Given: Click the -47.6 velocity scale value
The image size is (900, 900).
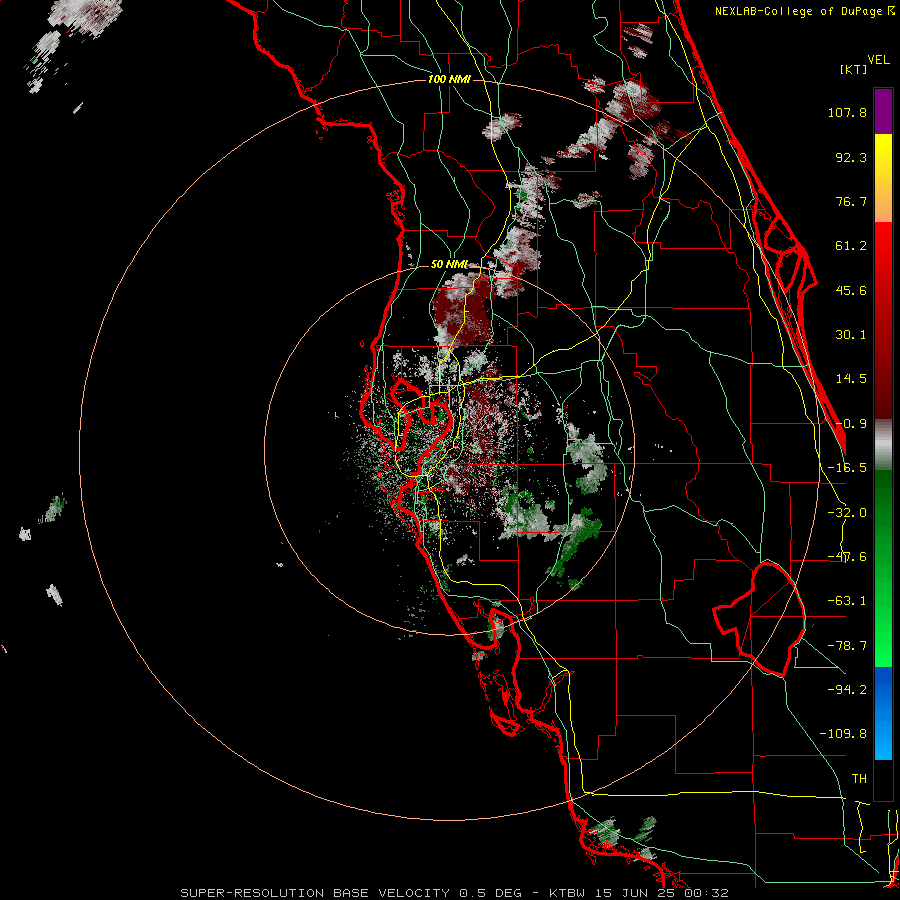Looking at the screenshot, I should point(847,557).
